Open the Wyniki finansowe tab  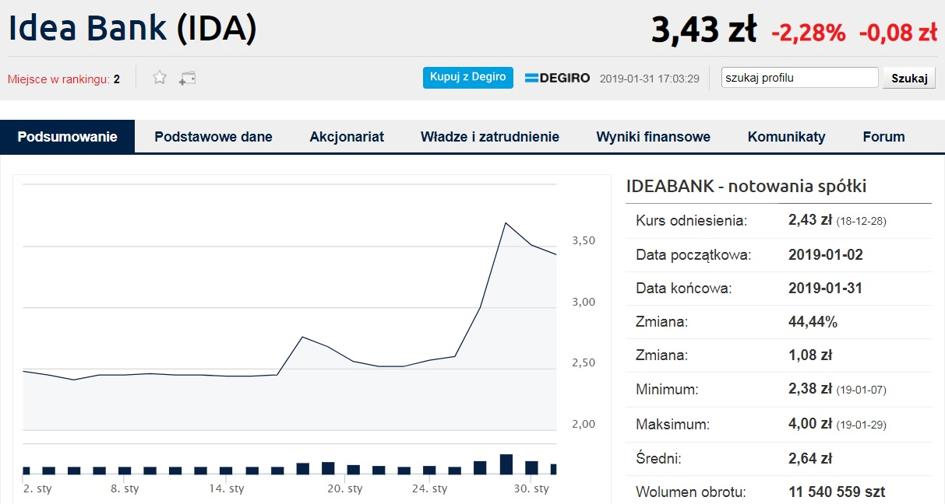tap(653, 137)
